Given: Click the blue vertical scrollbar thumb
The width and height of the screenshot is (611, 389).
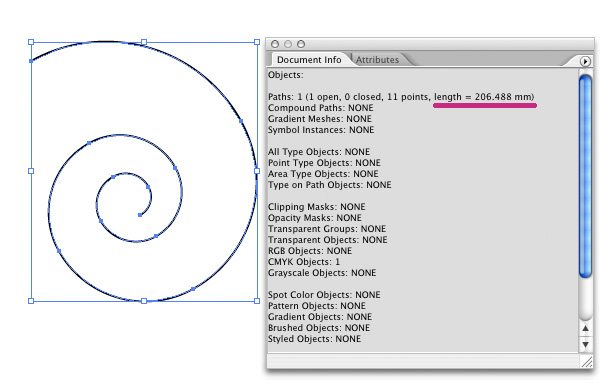Looking at the screenshot, I should 585,177.
